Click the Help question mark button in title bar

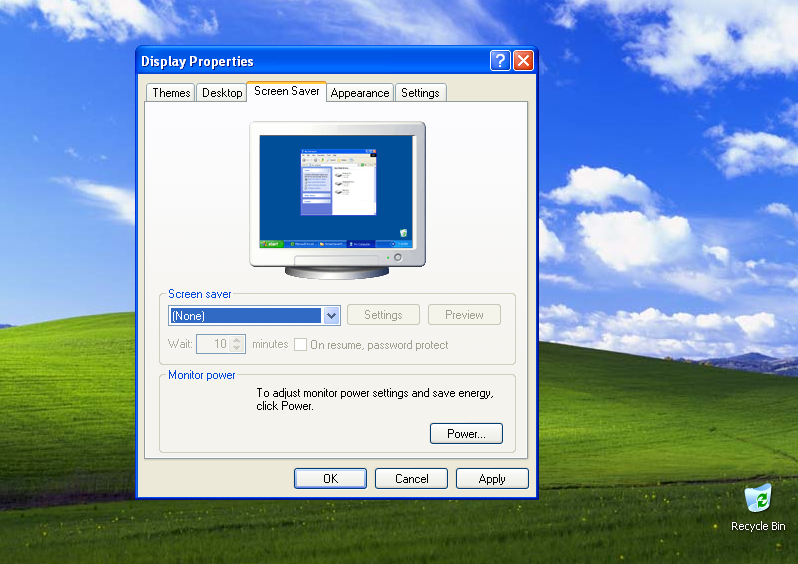click(x=500, y=61)
